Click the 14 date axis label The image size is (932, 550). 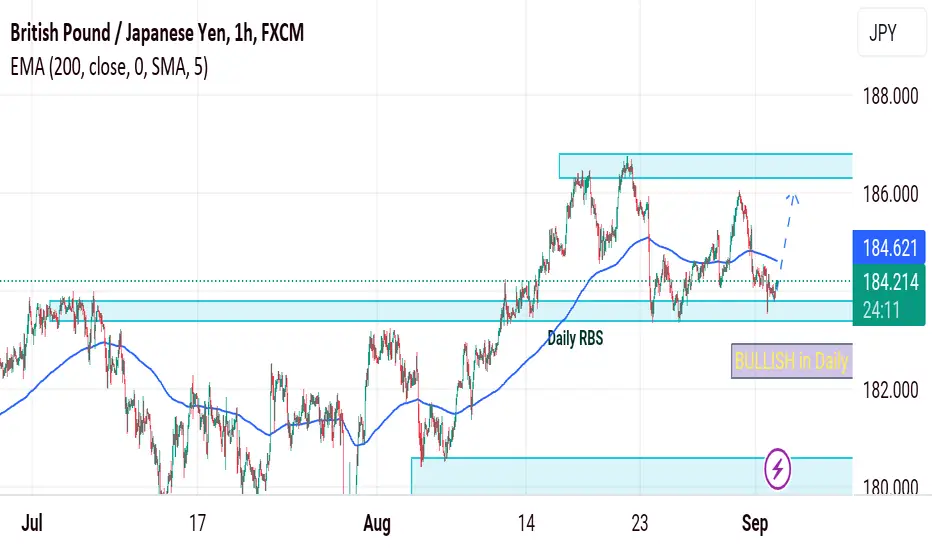click(526, 523)
